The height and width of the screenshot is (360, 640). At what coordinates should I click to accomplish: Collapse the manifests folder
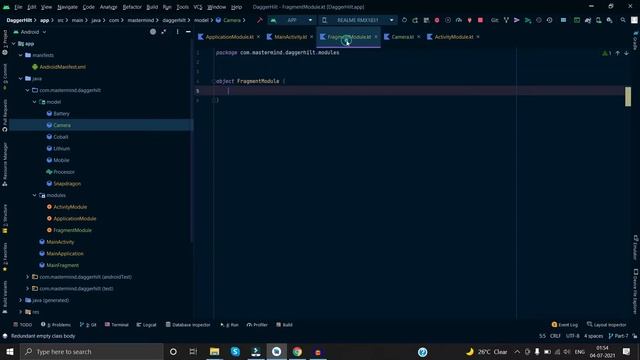pyautogui.click(x=20, y=55)
